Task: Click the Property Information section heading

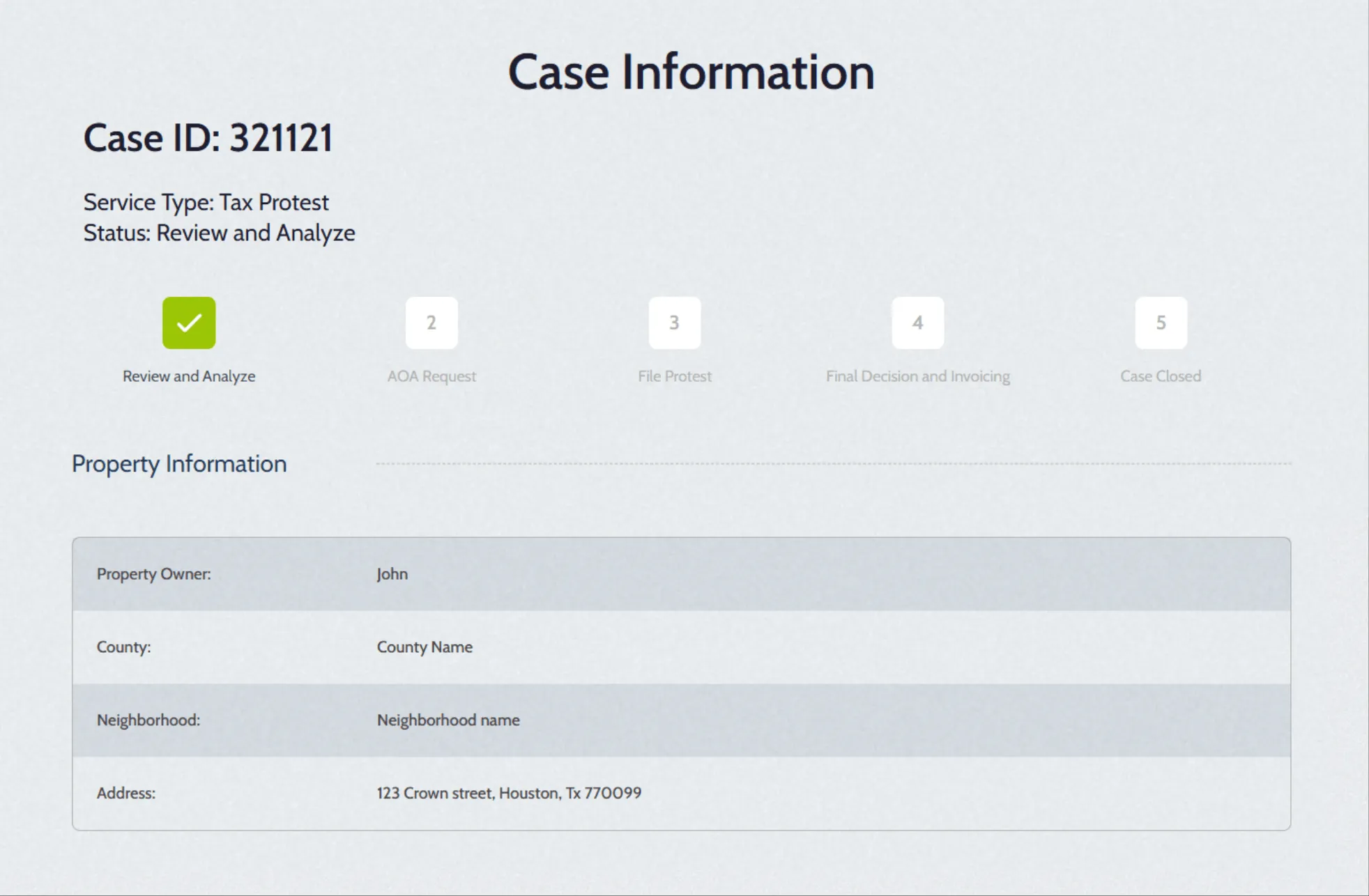Action: click(x=179, y=464)
